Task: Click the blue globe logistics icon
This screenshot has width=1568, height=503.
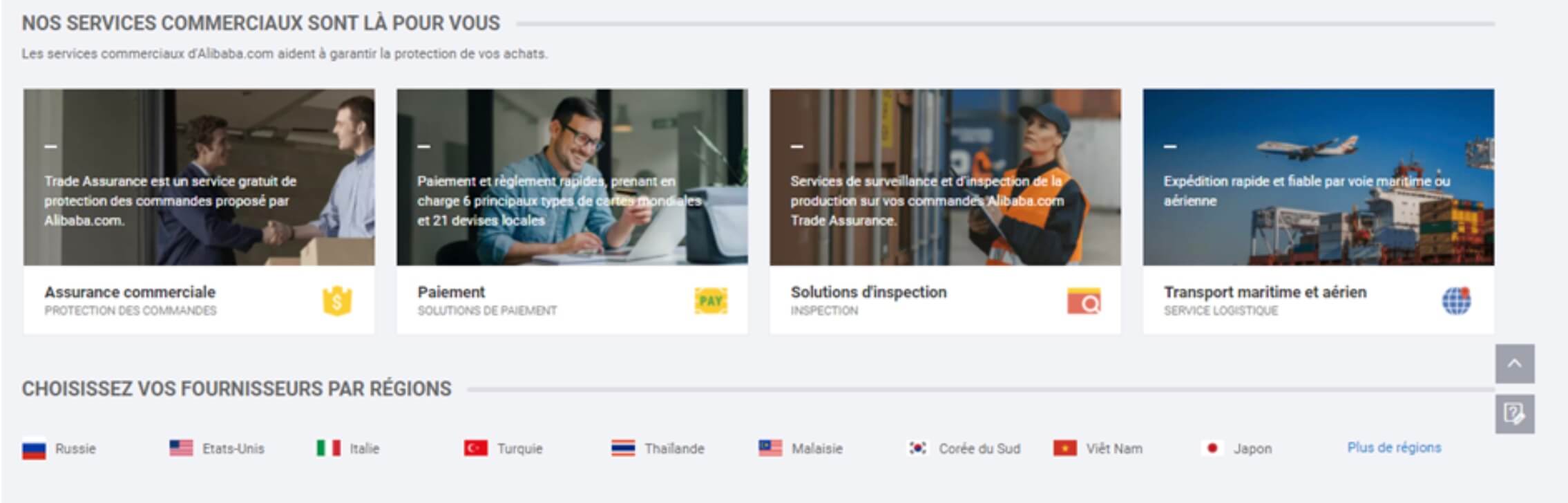Action: pyautogui.click(x=1457, y=301)
